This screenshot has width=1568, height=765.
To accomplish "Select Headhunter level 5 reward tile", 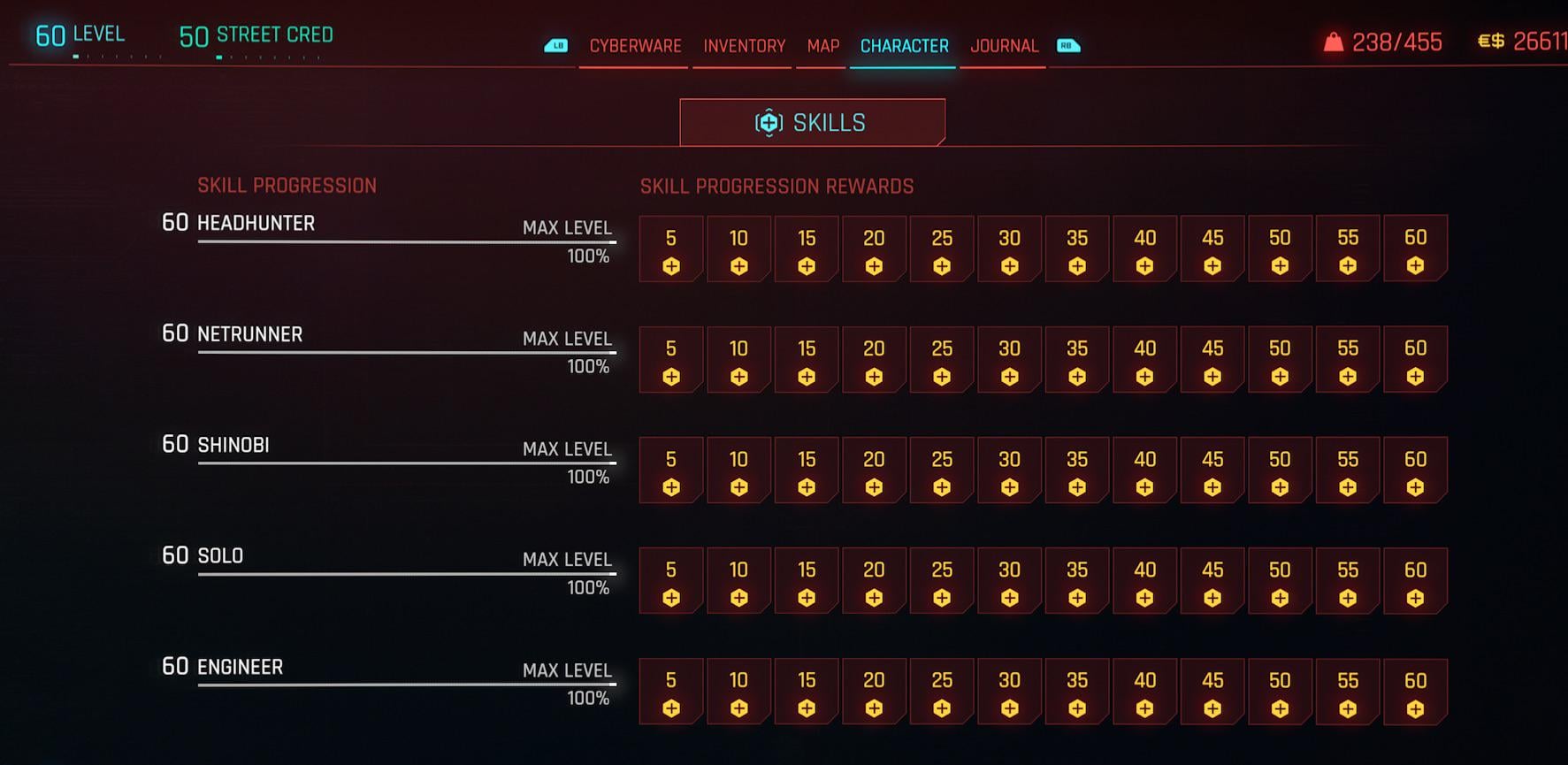I will [x=671, y=249].
